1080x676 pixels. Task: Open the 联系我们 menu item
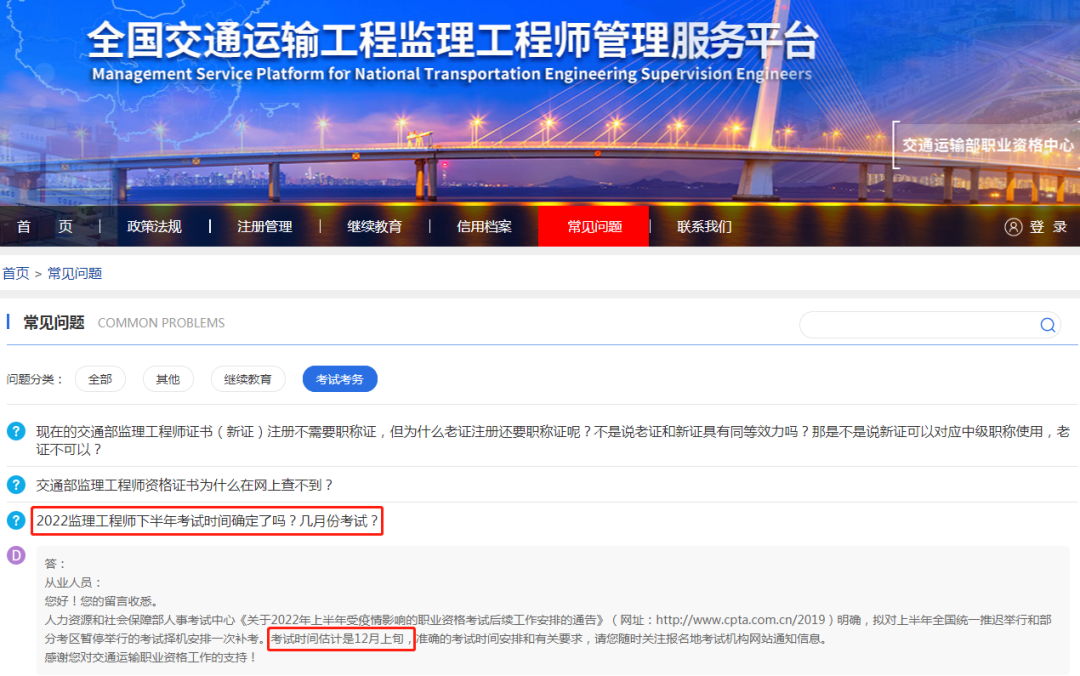(x=704, y=227)
